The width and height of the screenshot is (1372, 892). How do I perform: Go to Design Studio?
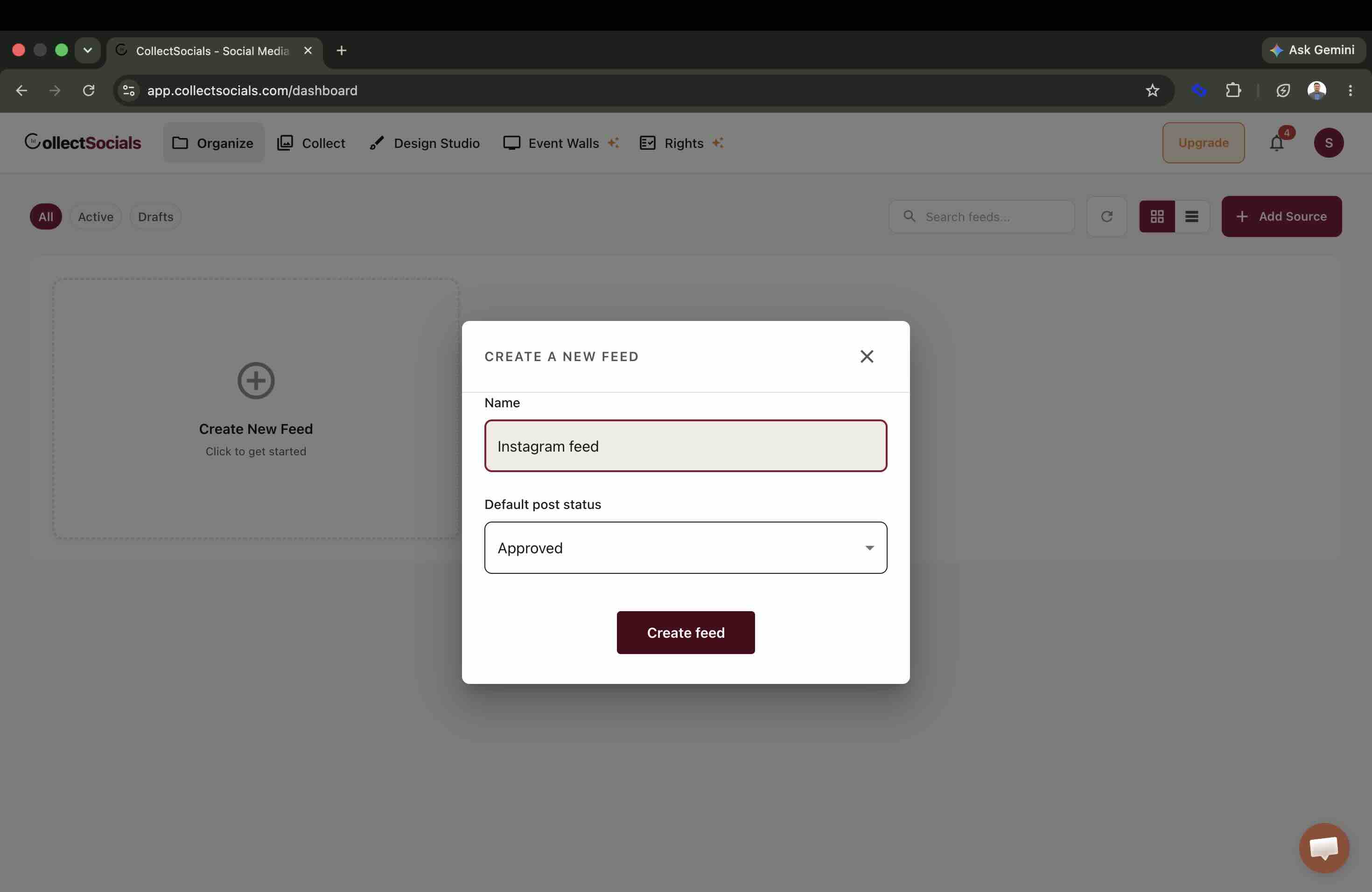click(425, 143)
